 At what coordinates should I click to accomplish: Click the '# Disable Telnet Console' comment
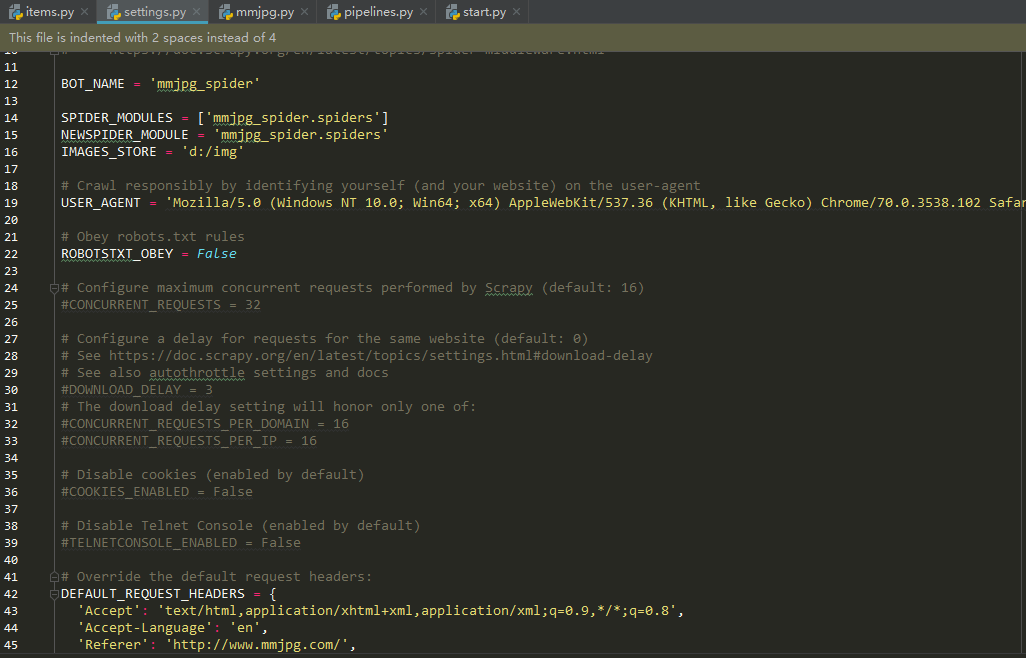point(241,526)
